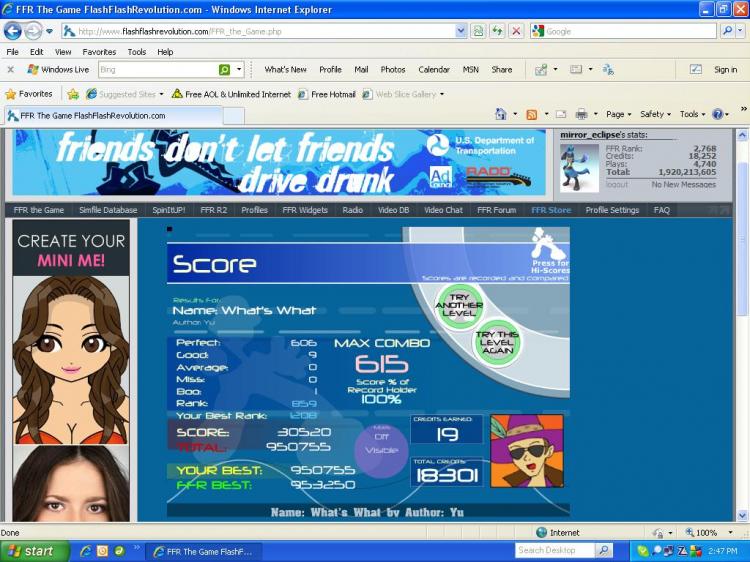
Task: Click the Bing search magnifier button
Action: click(x=224, y=70)
